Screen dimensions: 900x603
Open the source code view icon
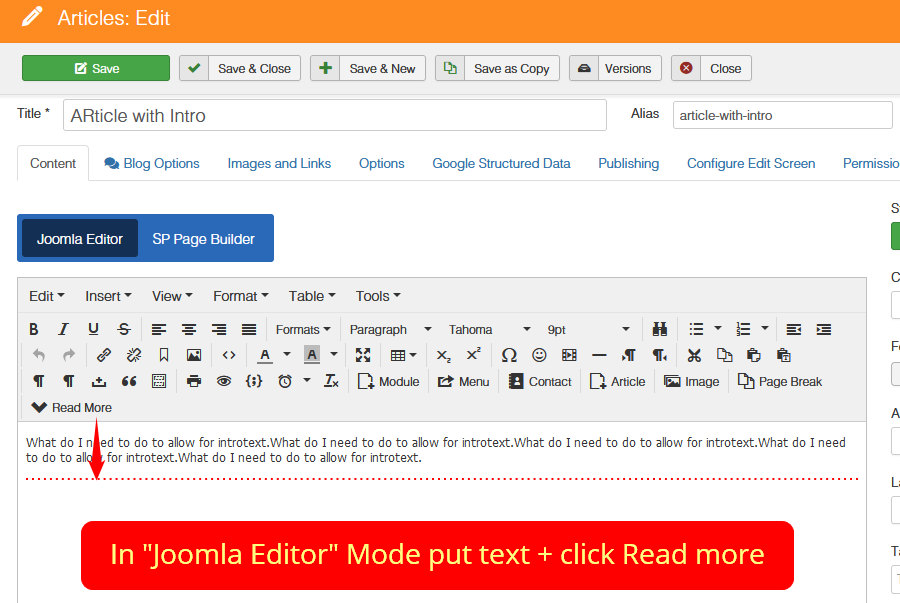(229, 355)
